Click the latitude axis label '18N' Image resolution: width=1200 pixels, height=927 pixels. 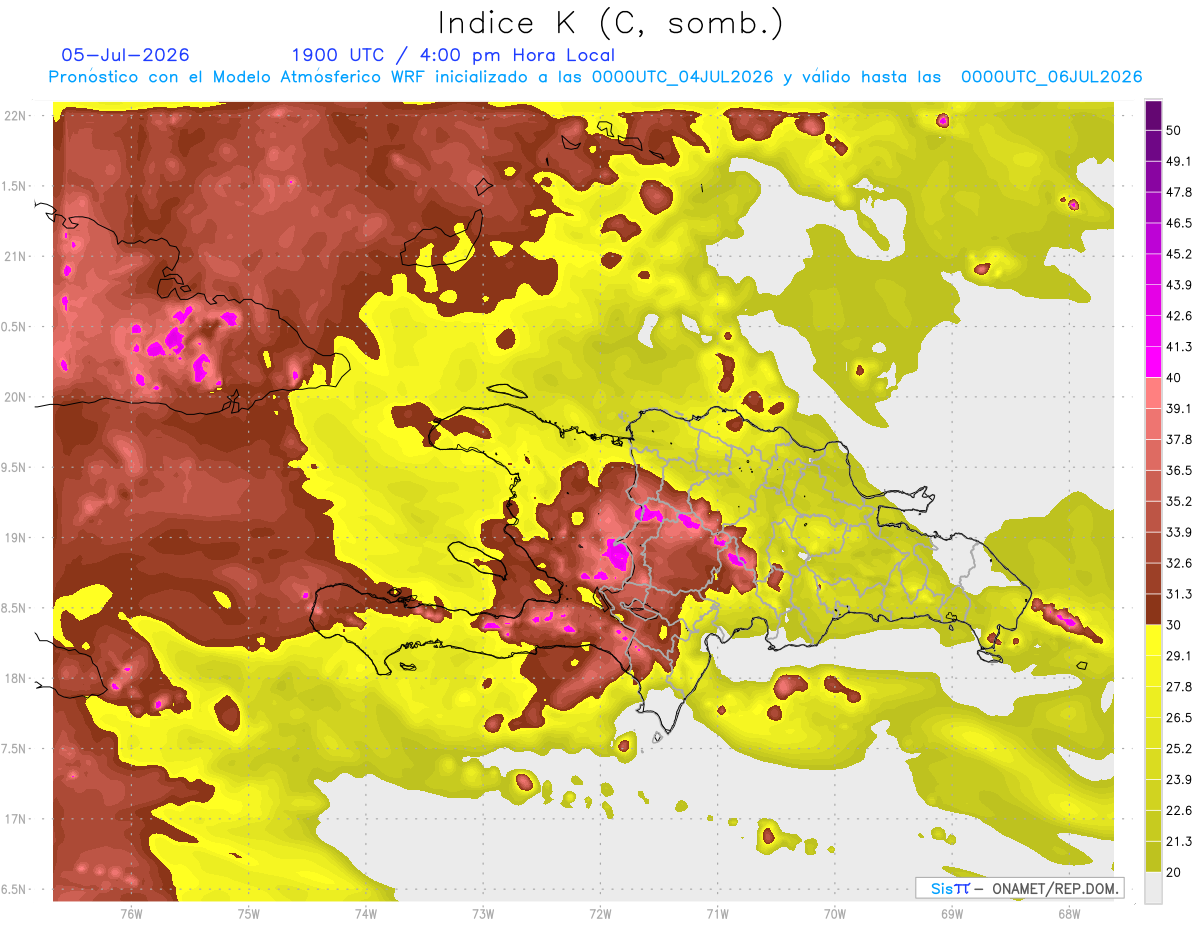pyautogui.click(x=16, y=678)
